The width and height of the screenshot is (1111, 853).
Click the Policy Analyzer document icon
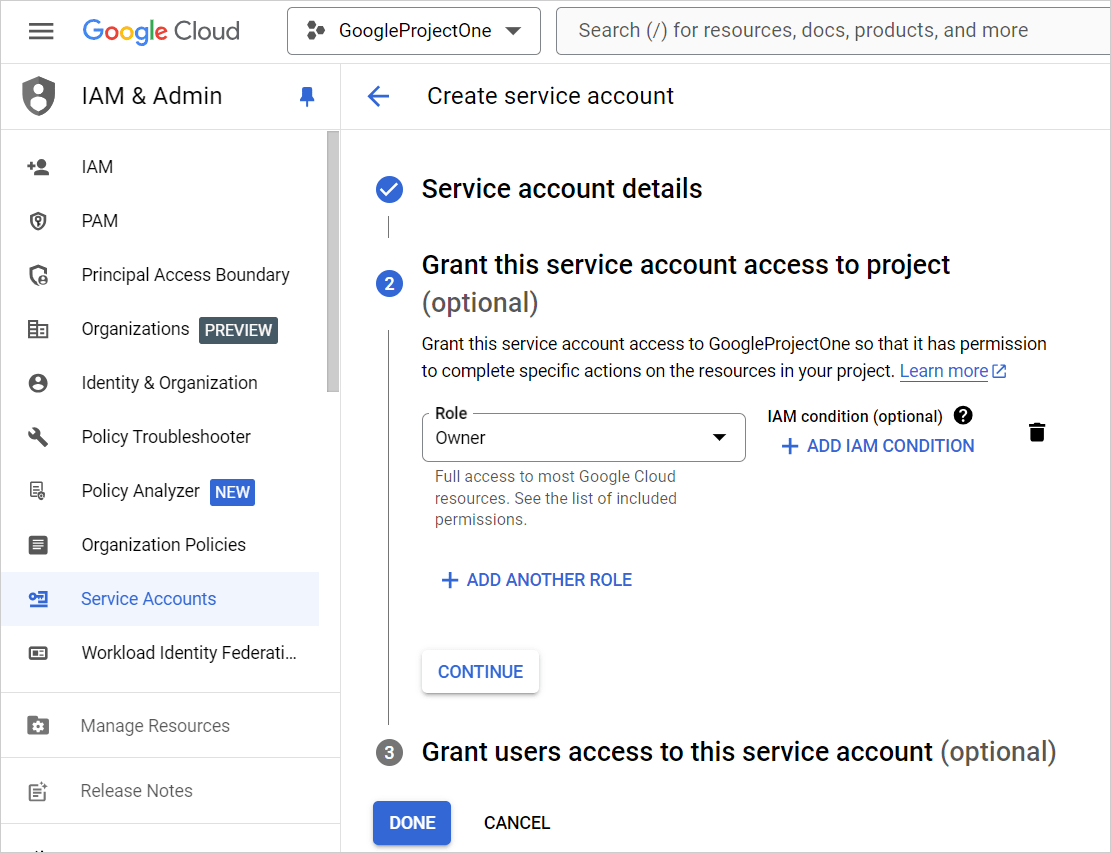click(x=38, y=491)
